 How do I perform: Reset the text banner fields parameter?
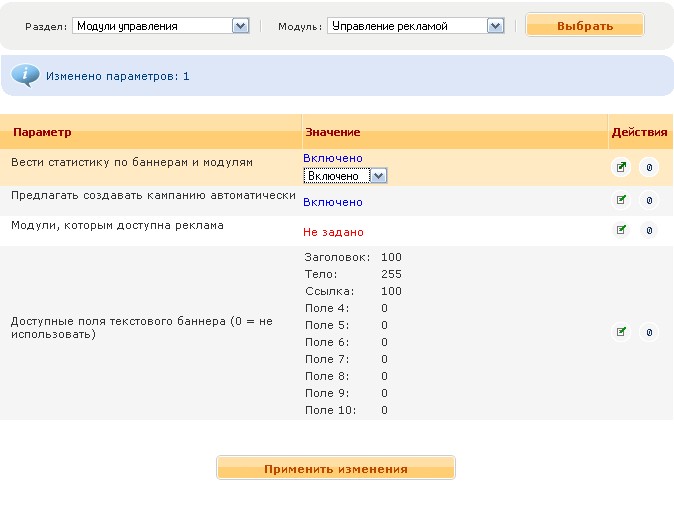click(649, 332)
